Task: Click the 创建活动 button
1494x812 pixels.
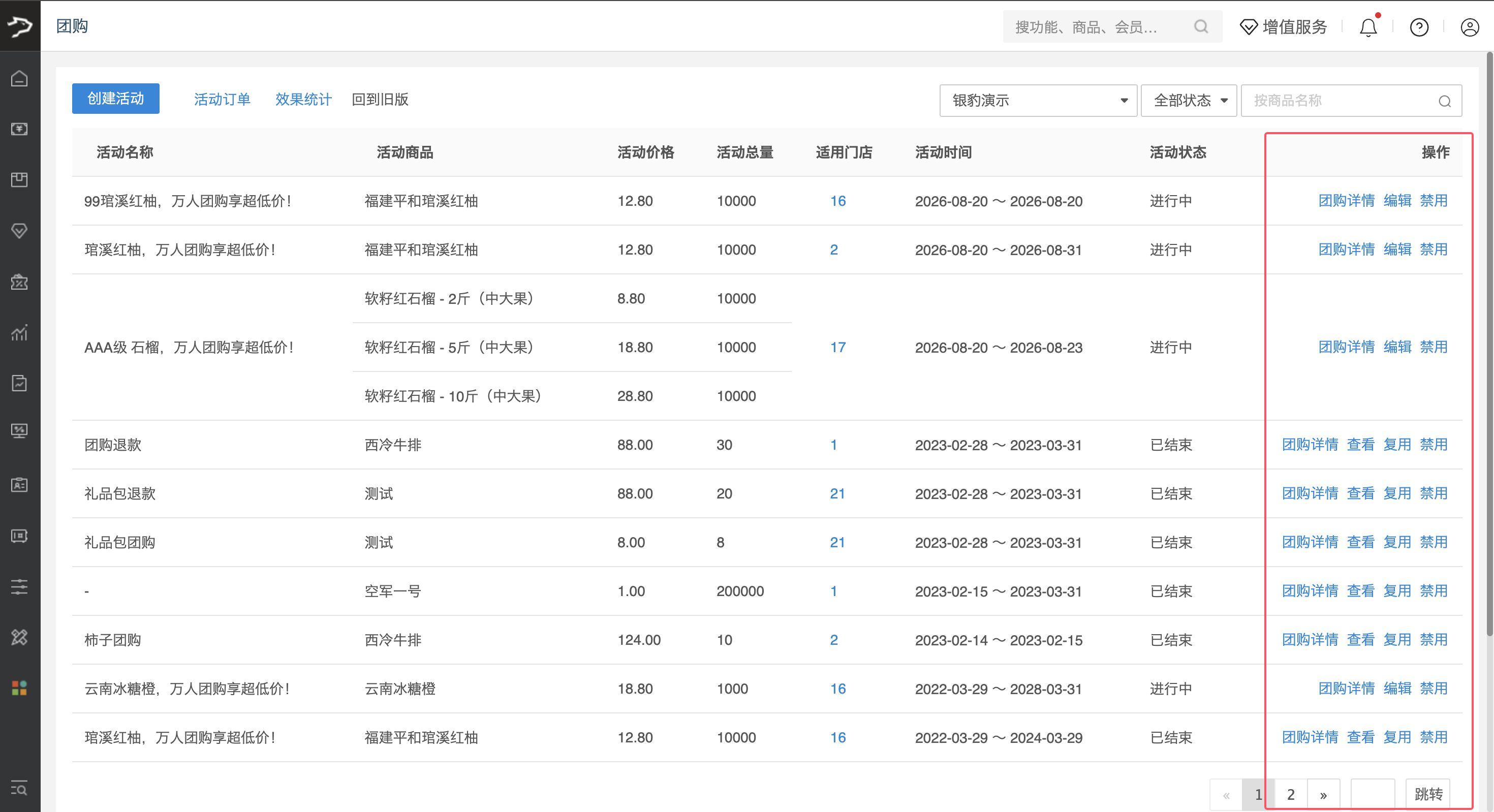Action: 115,99
